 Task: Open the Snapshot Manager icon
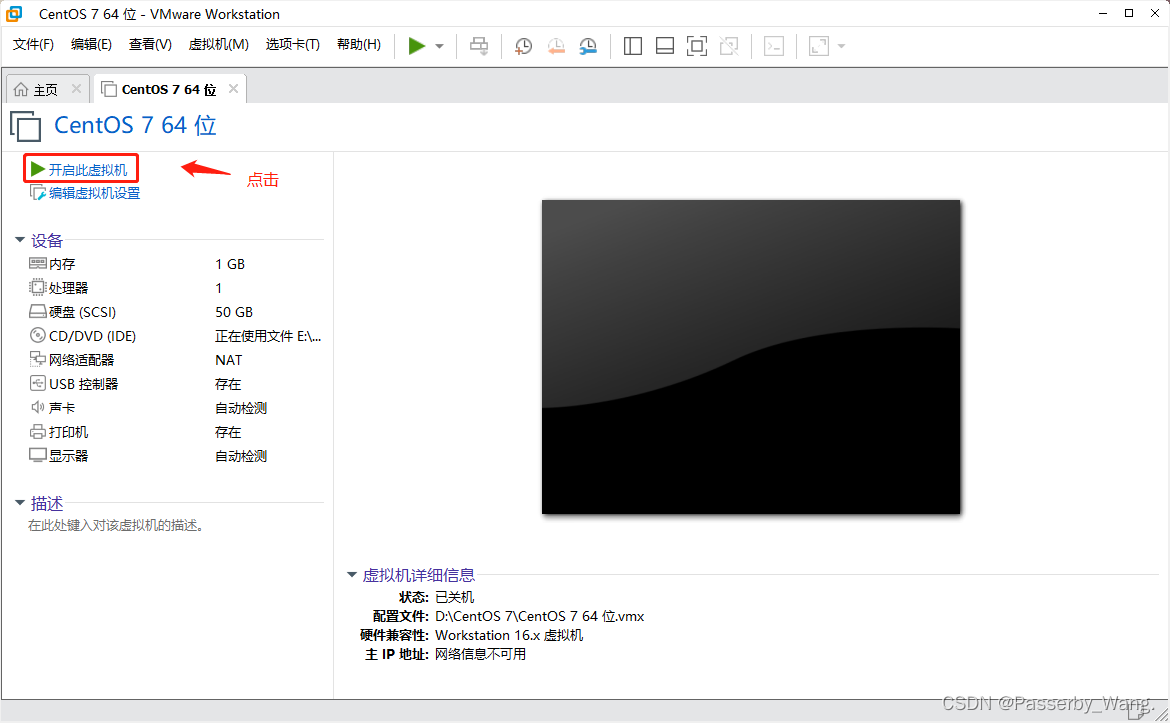pos(588,46)
